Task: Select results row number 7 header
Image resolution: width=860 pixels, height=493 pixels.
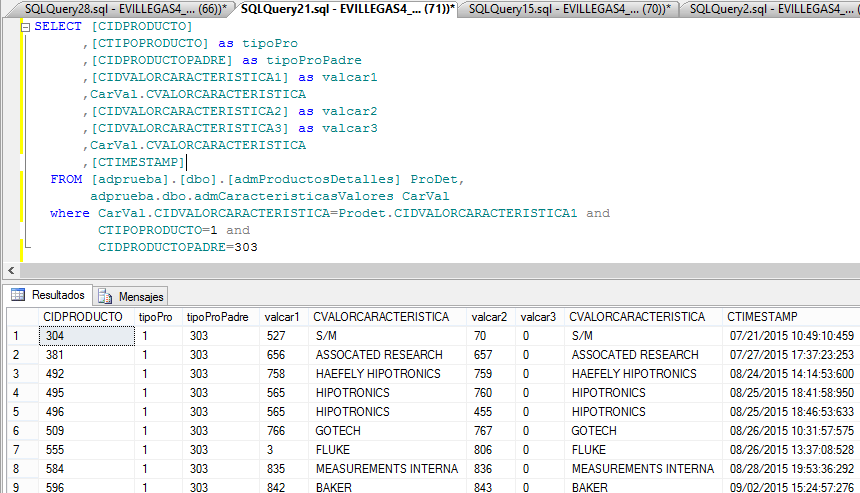Action: (22, 450)
